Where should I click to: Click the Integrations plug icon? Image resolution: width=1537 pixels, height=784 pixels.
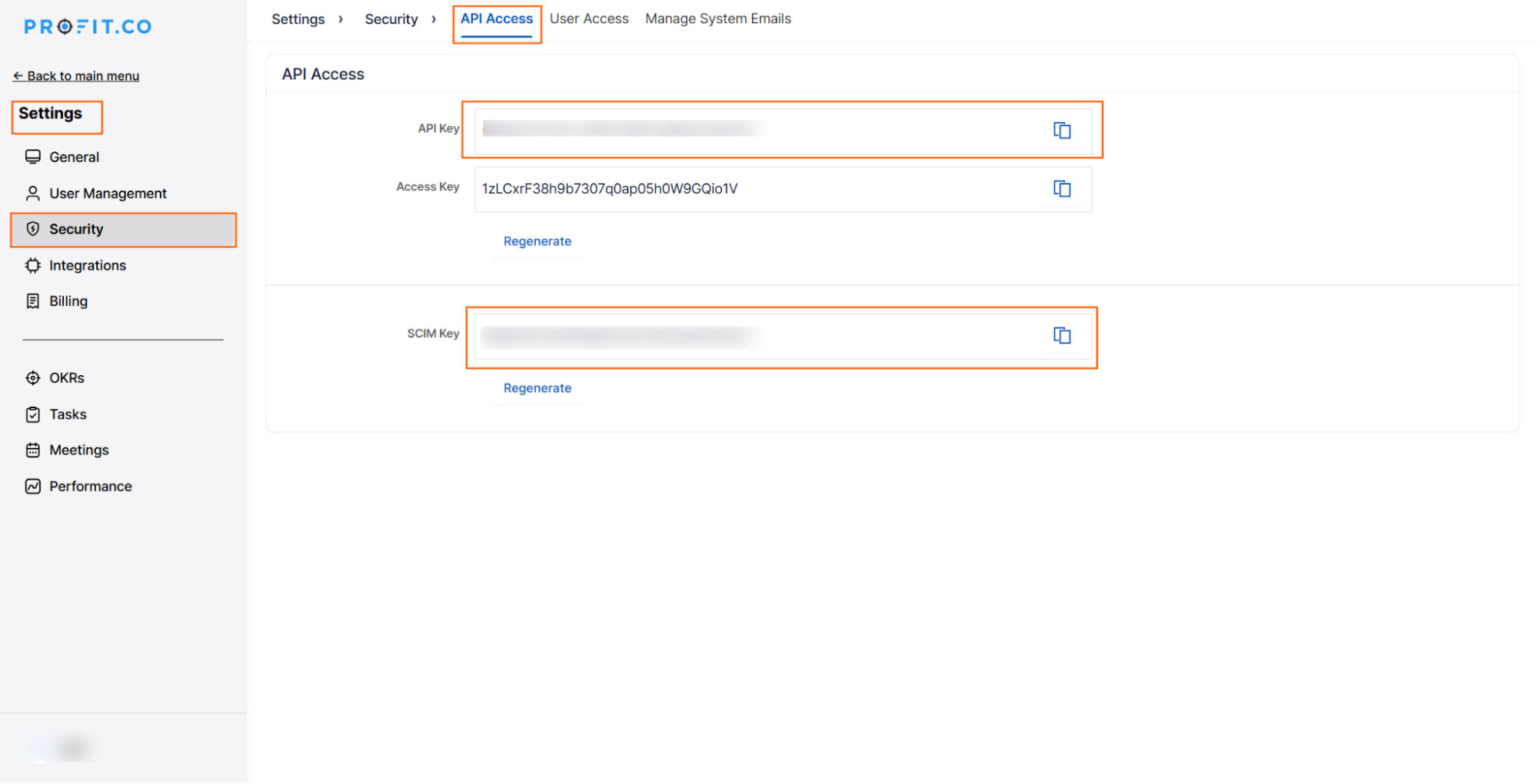tap(33, 266)
